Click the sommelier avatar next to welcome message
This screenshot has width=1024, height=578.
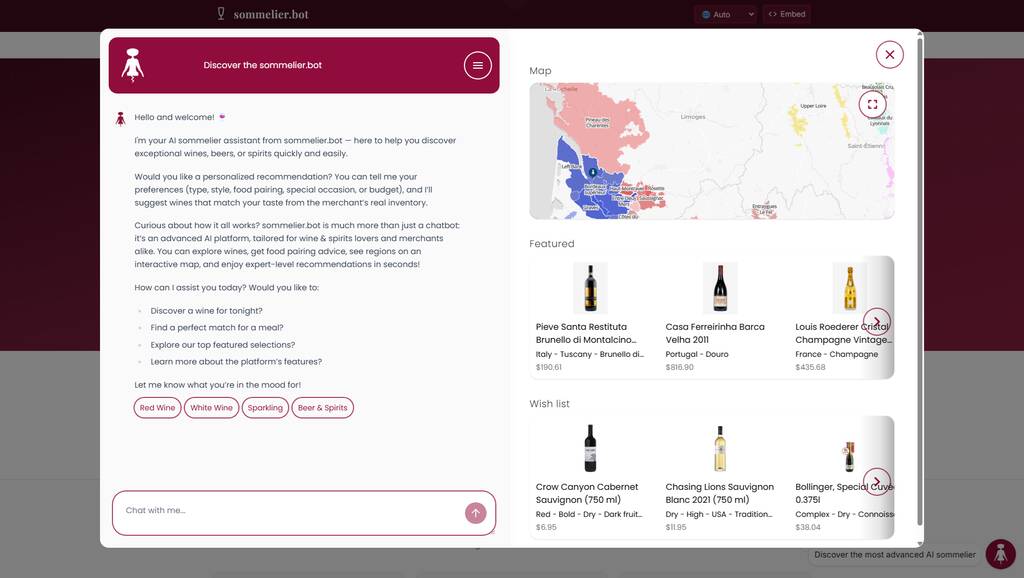121,117
